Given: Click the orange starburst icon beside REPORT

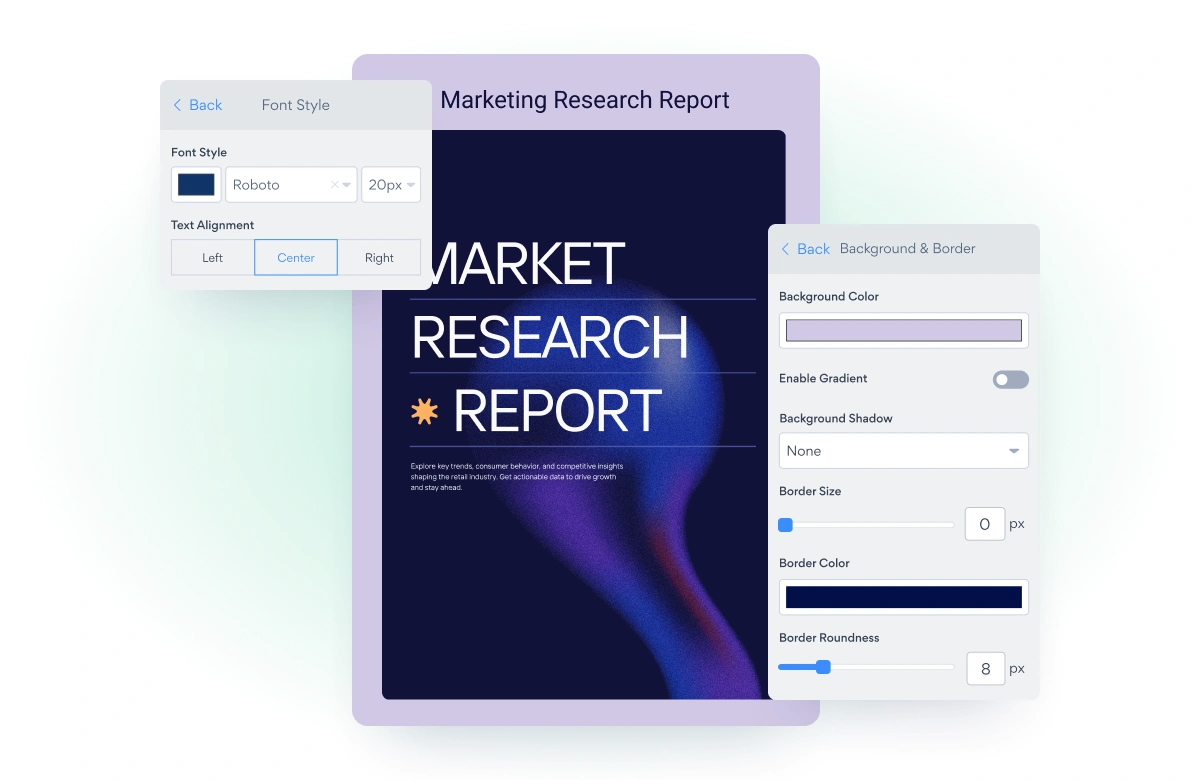Looking at the screenshot, I should pyautogui.click(x=425, y=411).
